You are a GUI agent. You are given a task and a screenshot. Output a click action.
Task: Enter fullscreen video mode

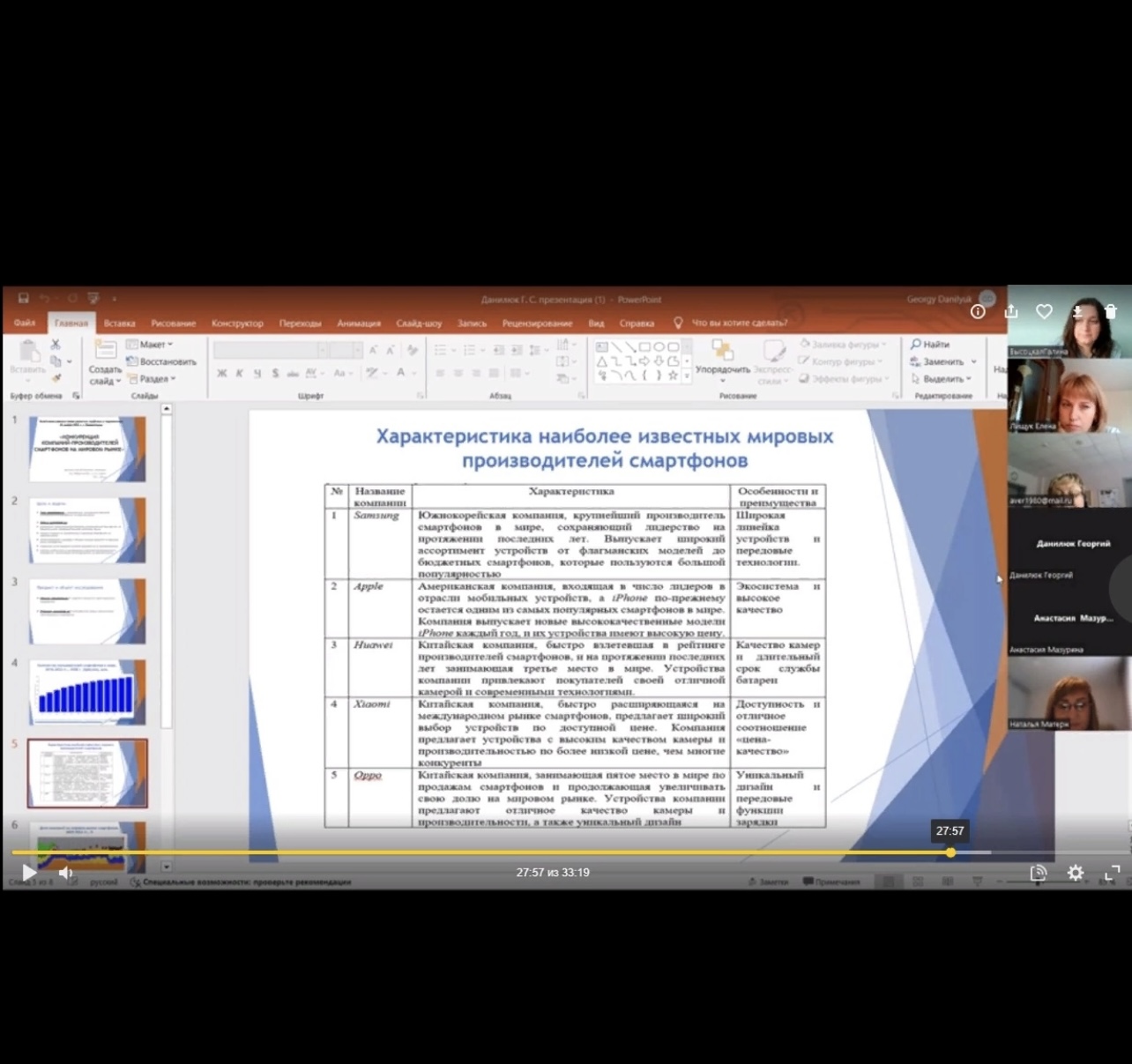tap(1113, 873)
